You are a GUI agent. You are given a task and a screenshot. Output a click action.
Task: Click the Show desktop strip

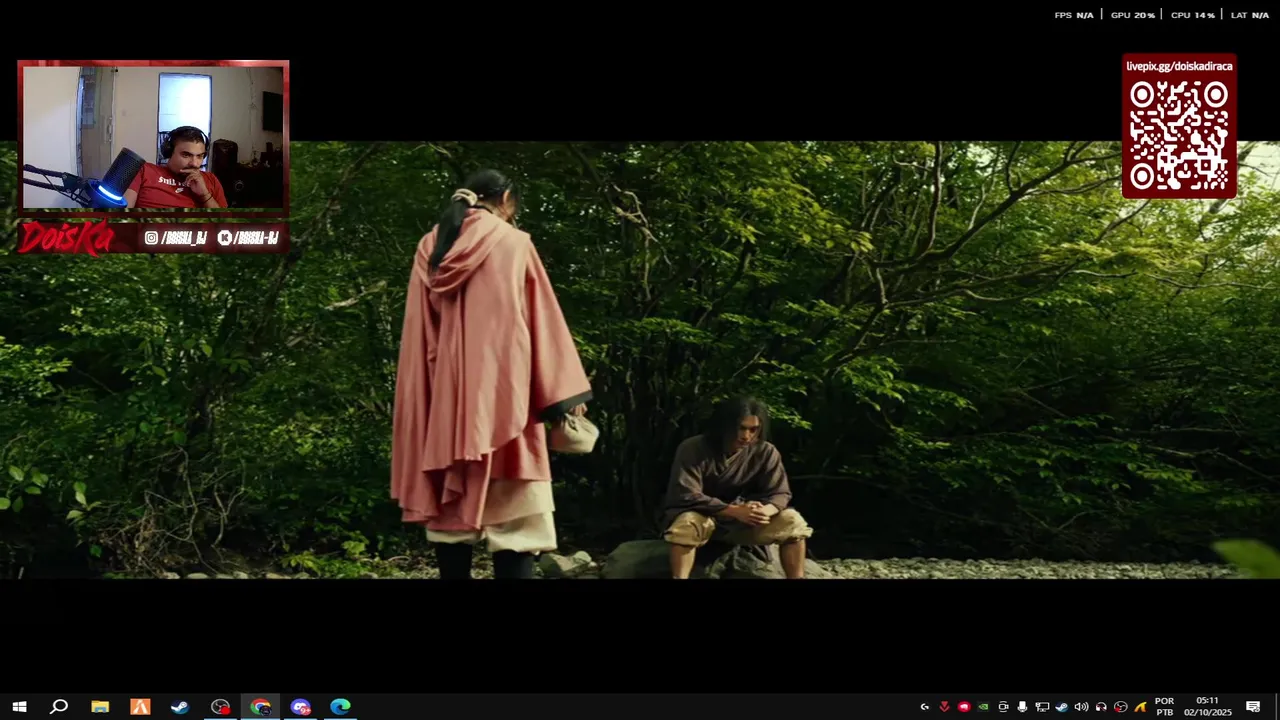[1277, 707]
